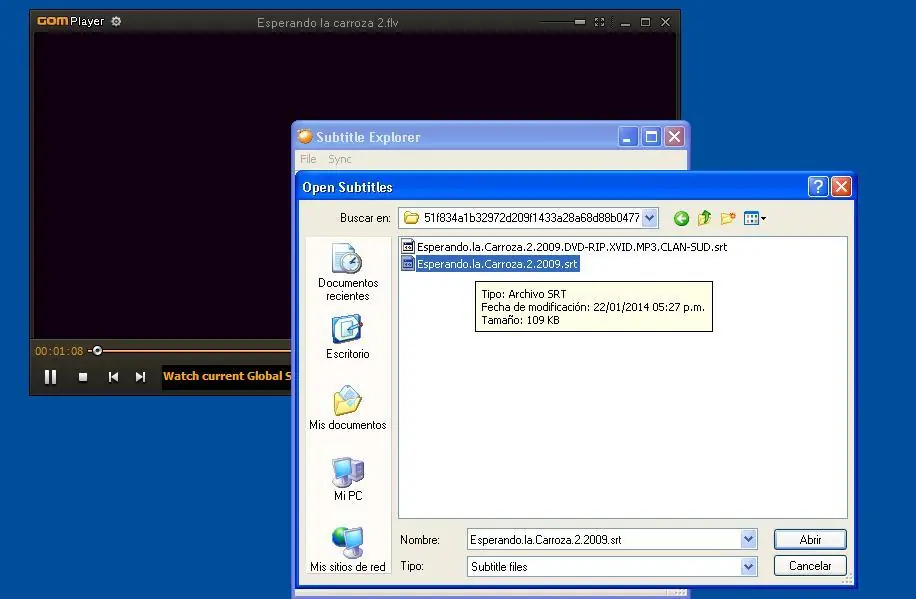Click the video seek bar handle
Viewport: 916px width, 599px height.
pos(97,351)
